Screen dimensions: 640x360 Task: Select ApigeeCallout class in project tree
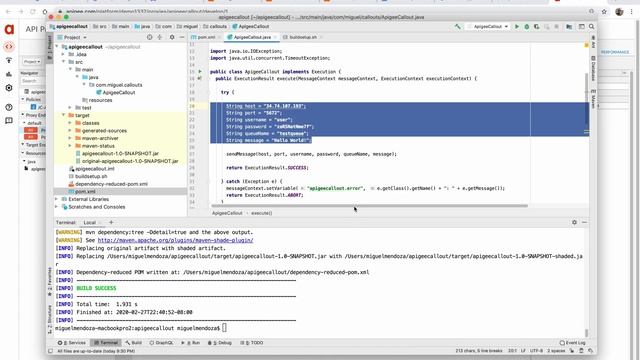(x=119, y=93)
